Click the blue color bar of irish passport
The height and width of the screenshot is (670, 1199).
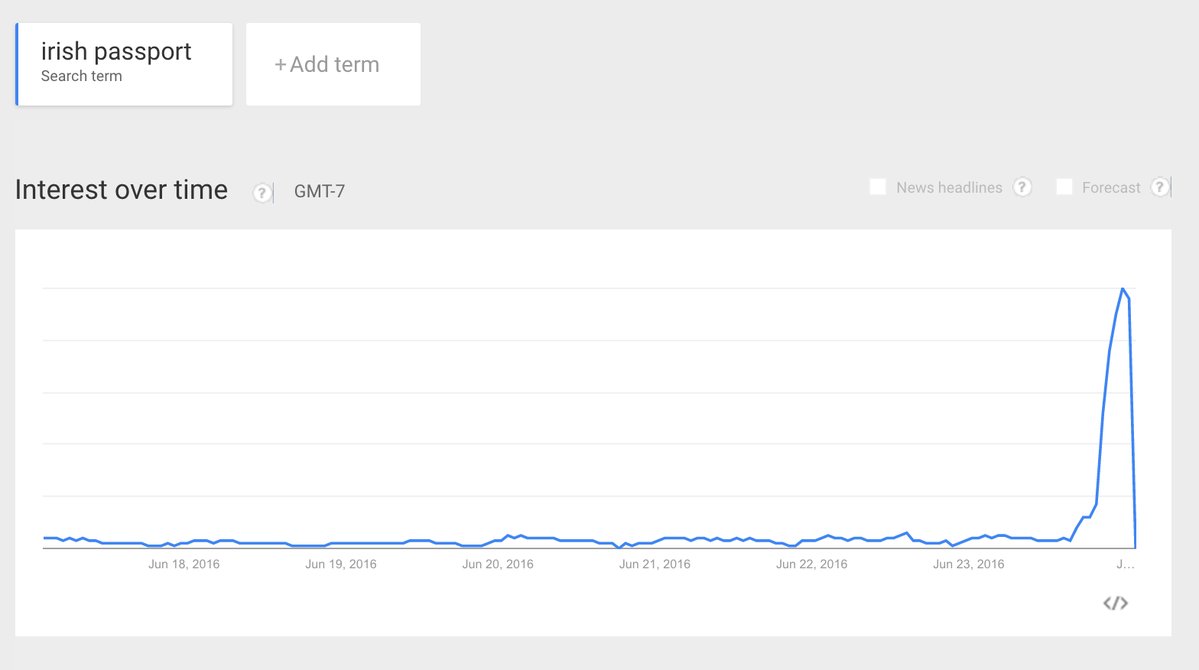(17, 64)
